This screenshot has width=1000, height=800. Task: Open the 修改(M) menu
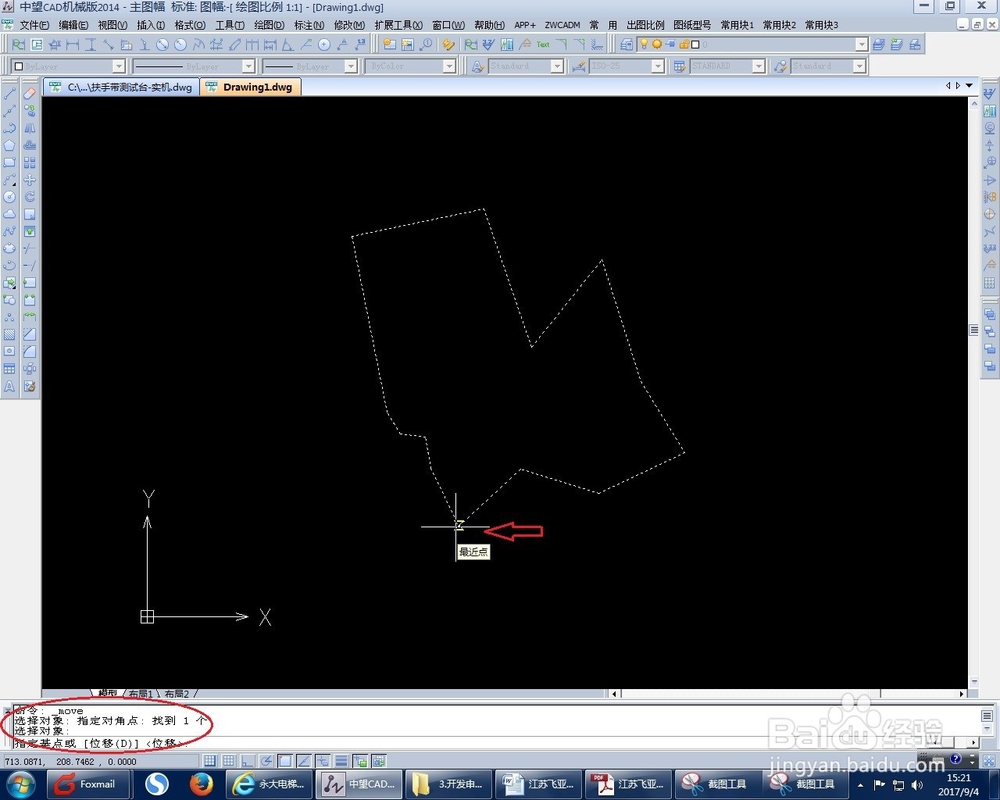349,25
